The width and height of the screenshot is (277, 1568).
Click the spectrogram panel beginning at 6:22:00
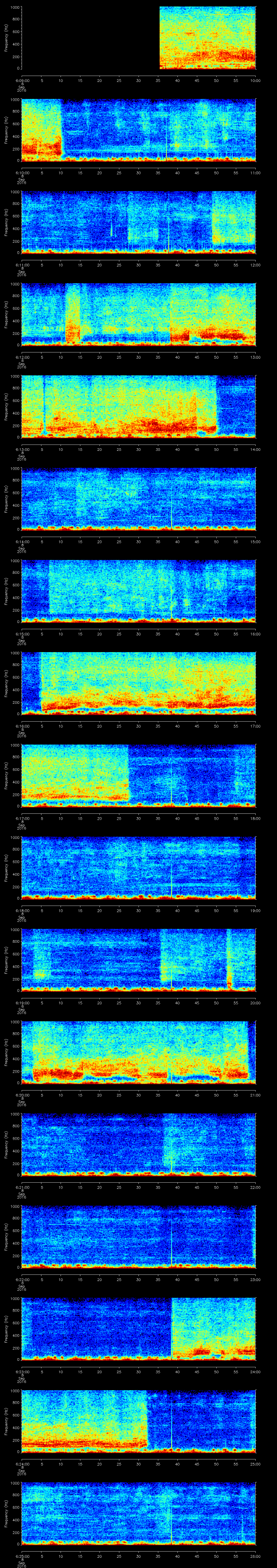(139, 1237)
